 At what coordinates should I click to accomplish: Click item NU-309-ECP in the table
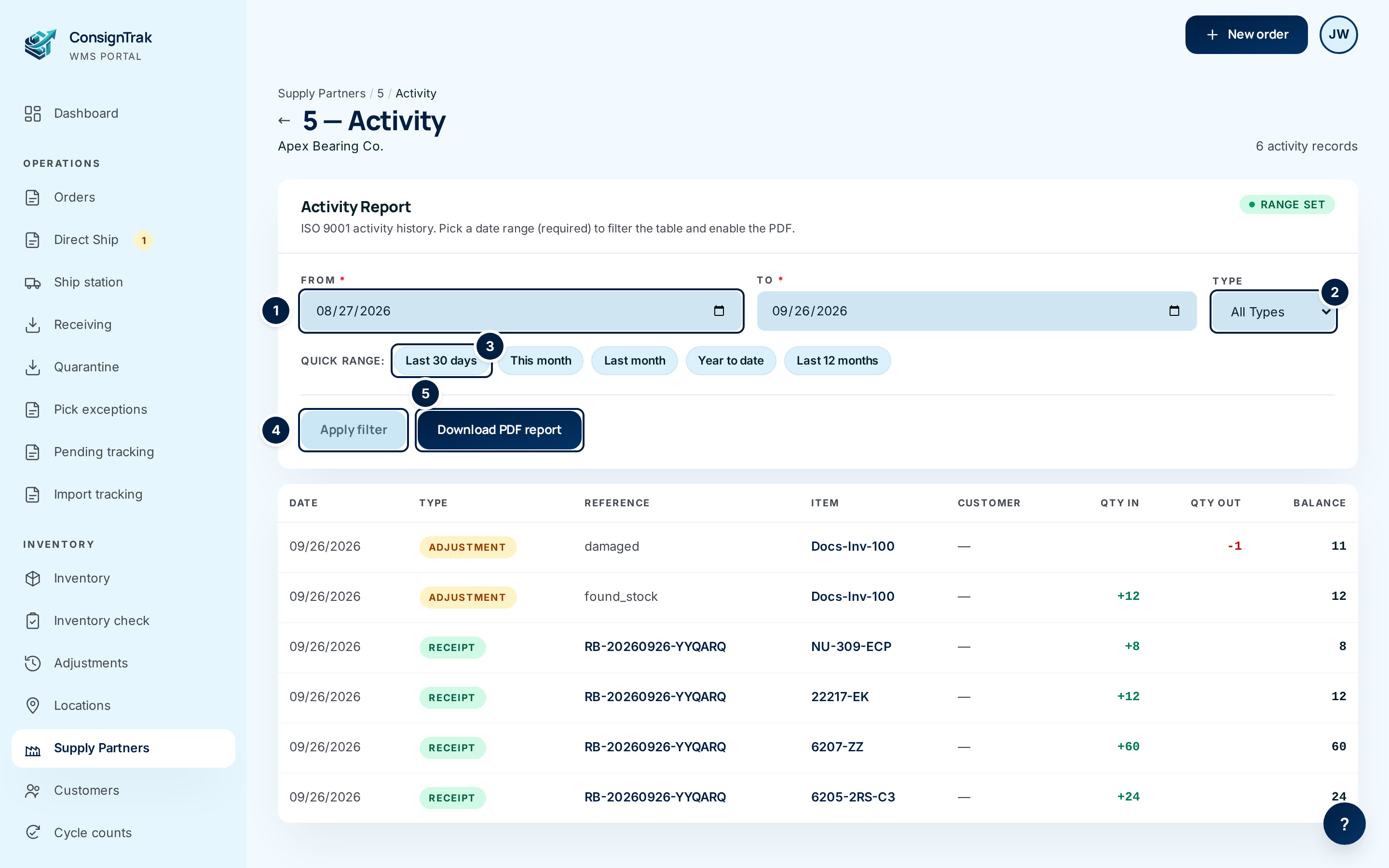[x=851, y=647]
